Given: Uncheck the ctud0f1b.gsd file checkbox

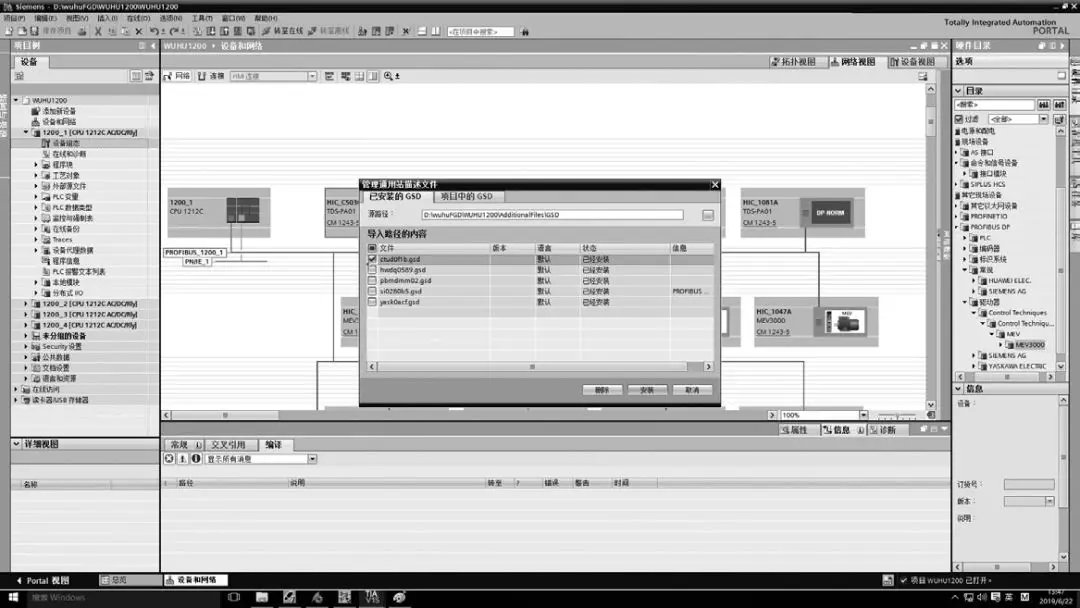Looking at the screenshot, I should tap(373, 259).
